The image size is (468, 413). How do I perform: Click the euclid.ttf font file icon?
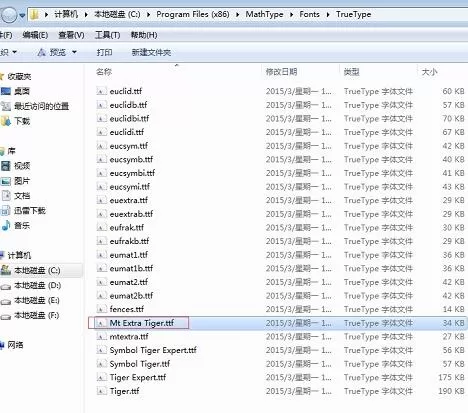point(101,91)
